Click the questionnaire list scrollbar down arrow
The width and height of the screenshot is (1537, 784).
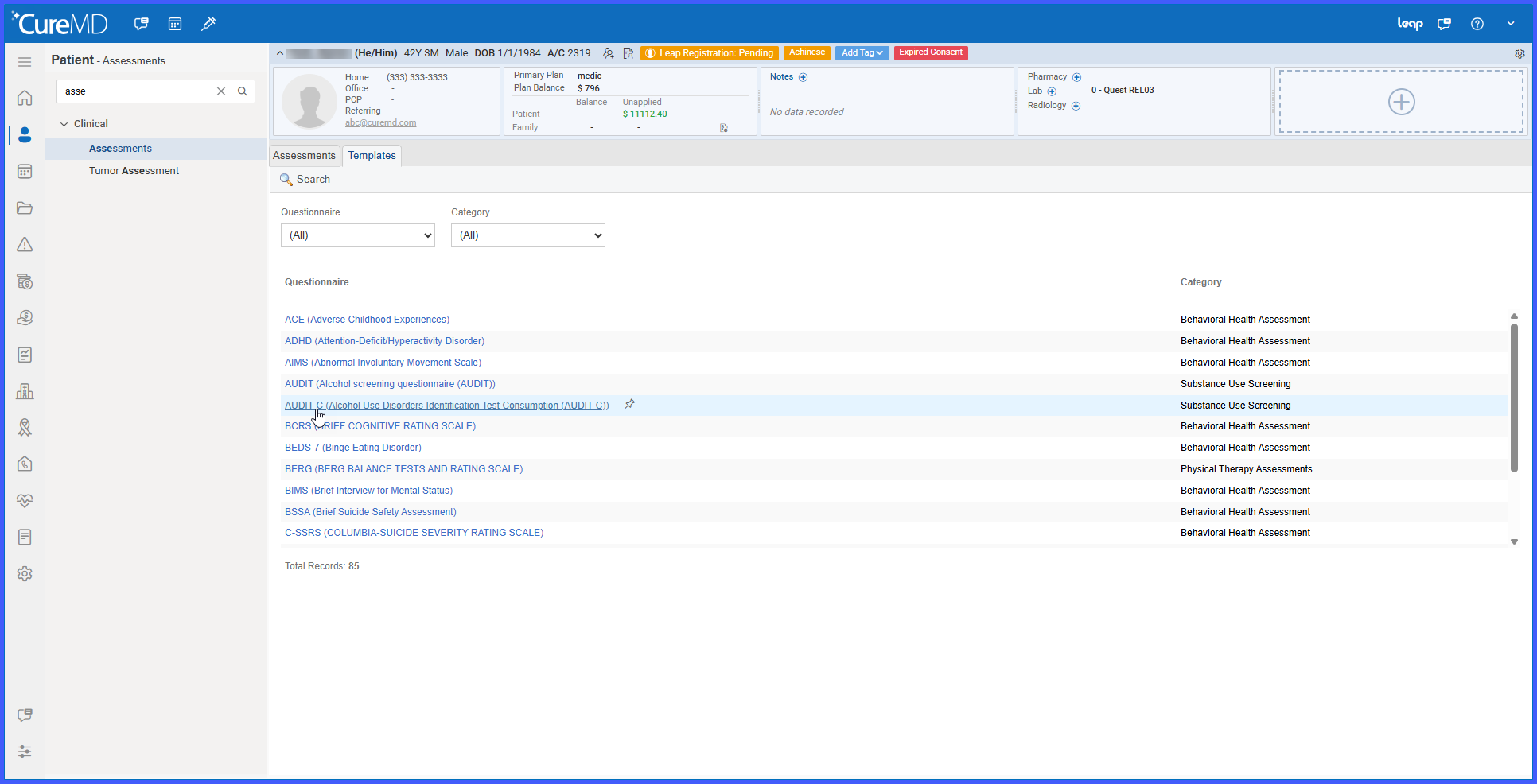[1514, 542]
